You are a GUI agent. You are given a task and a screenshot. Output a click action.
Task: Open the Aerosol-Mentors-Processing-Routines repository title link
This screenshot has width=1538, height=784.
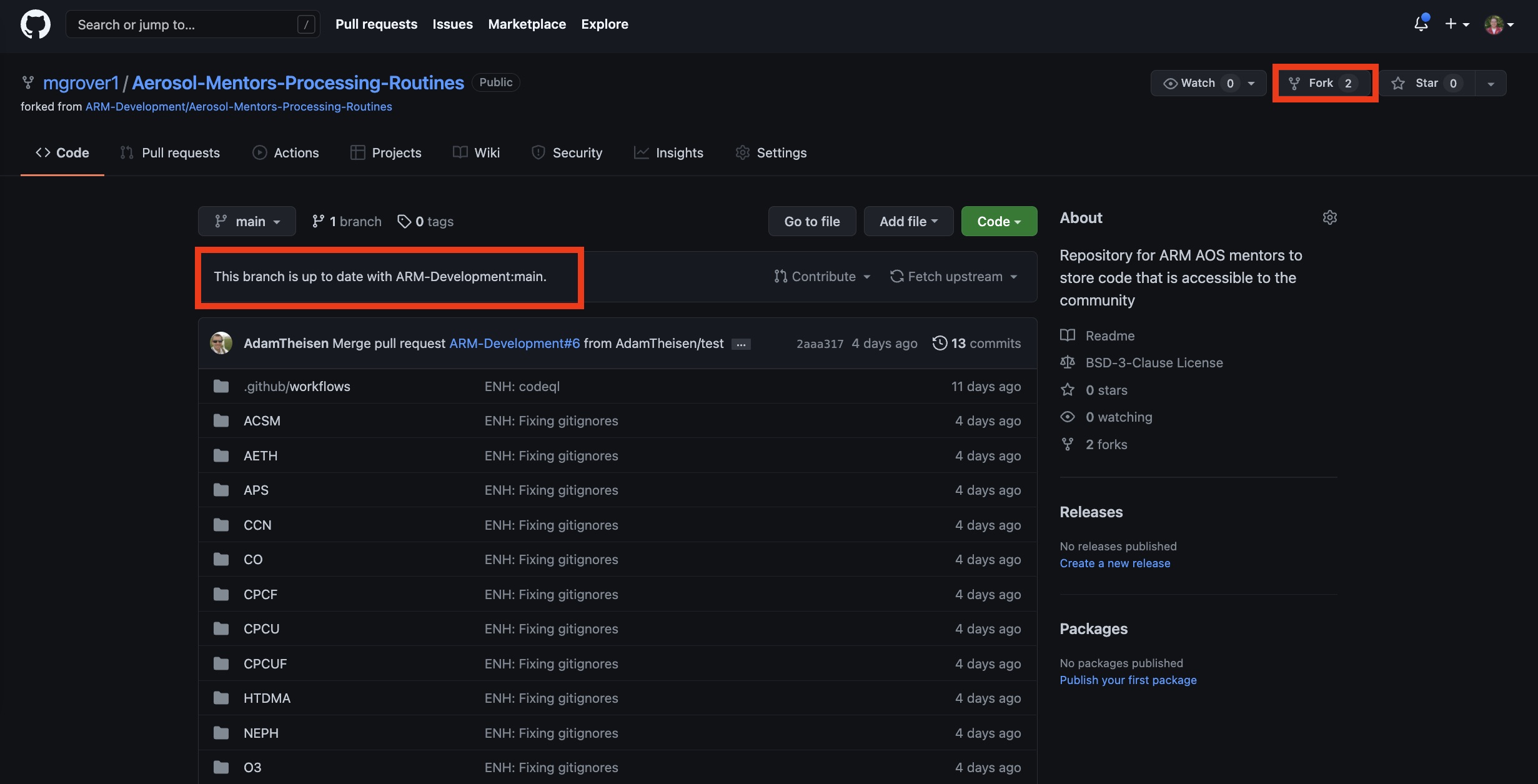pyautogui.click(x=298, y=82)
